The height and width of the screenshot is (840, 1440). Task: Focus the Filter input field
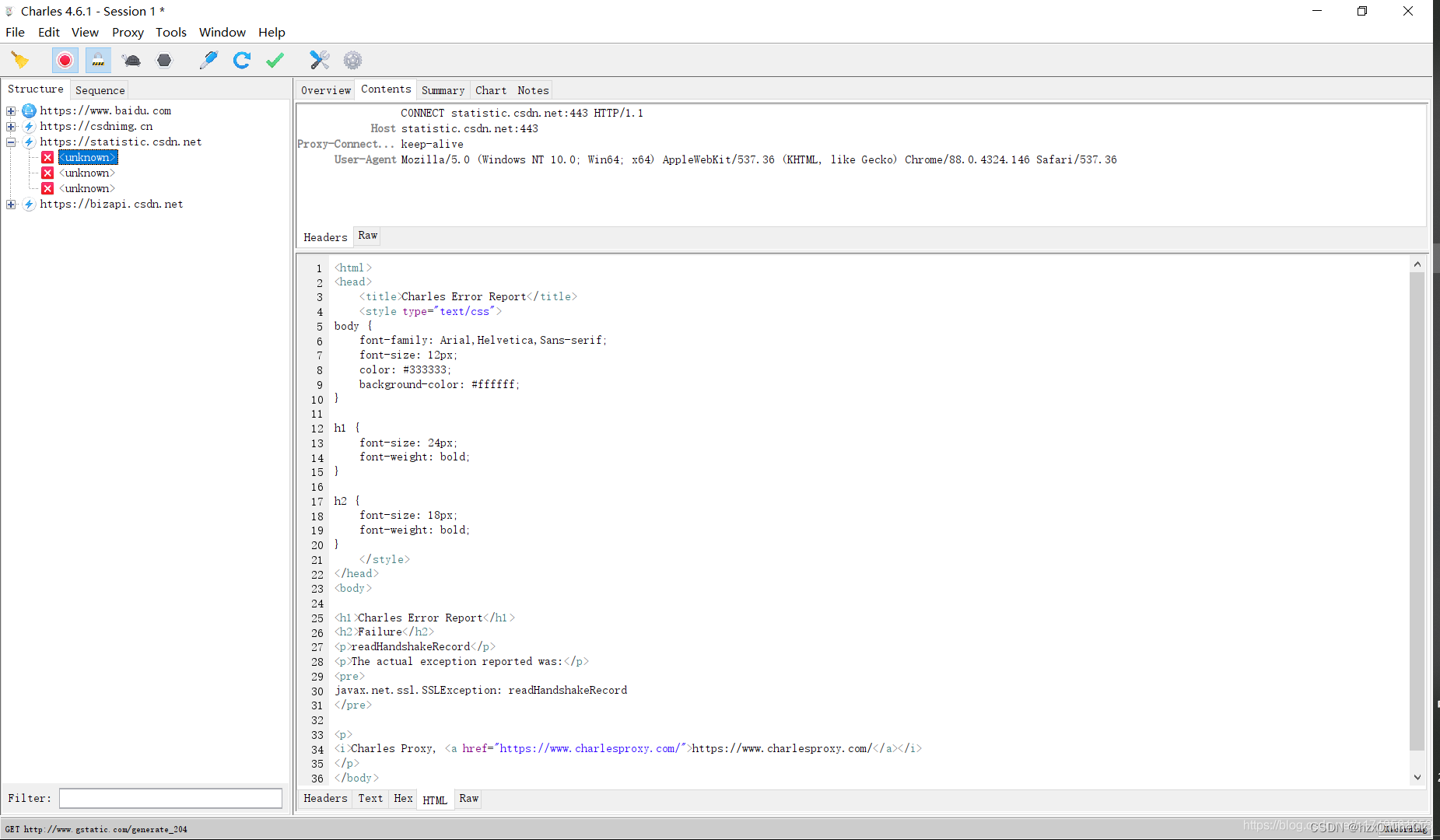point(170,798)
